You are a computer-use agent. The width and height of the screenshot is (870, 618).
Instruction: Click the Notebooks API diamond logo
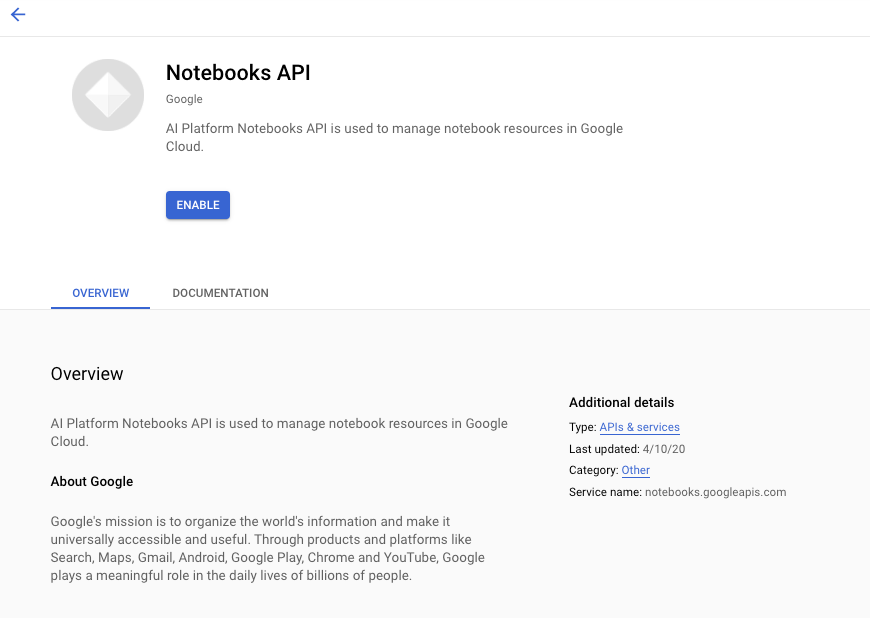coord(108,95)
